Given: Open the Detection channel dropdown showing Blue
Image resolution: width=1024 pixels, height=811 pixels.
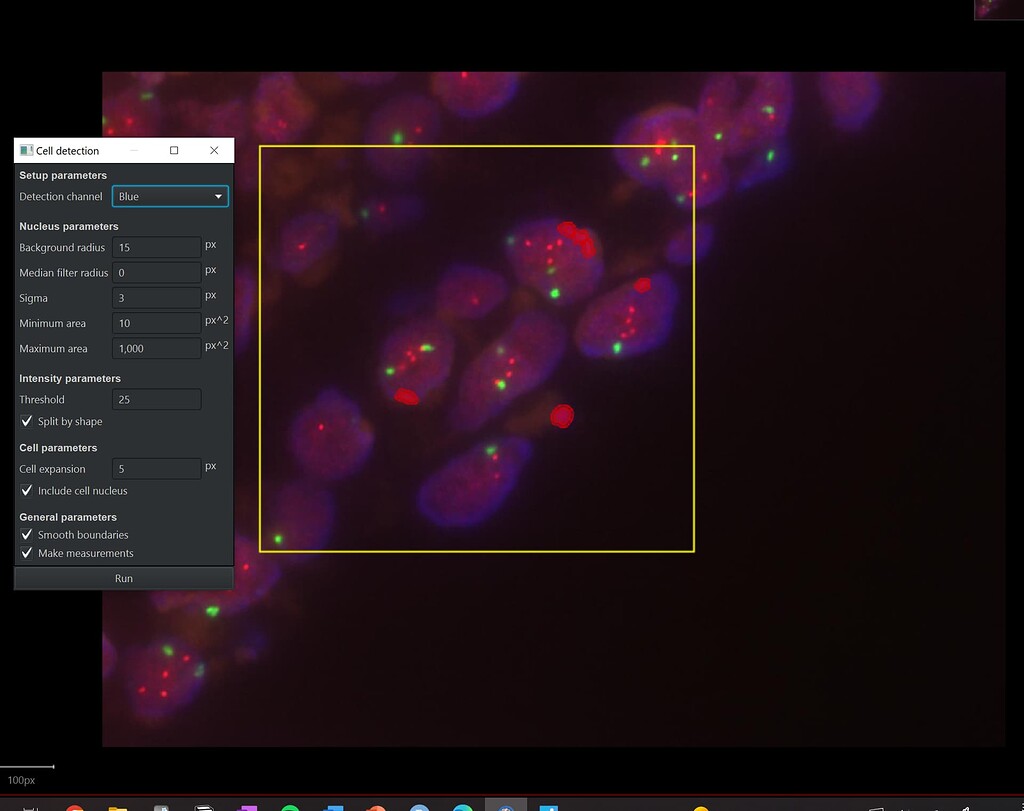Looking at the screenshot, I should click(x=170, y=196).
